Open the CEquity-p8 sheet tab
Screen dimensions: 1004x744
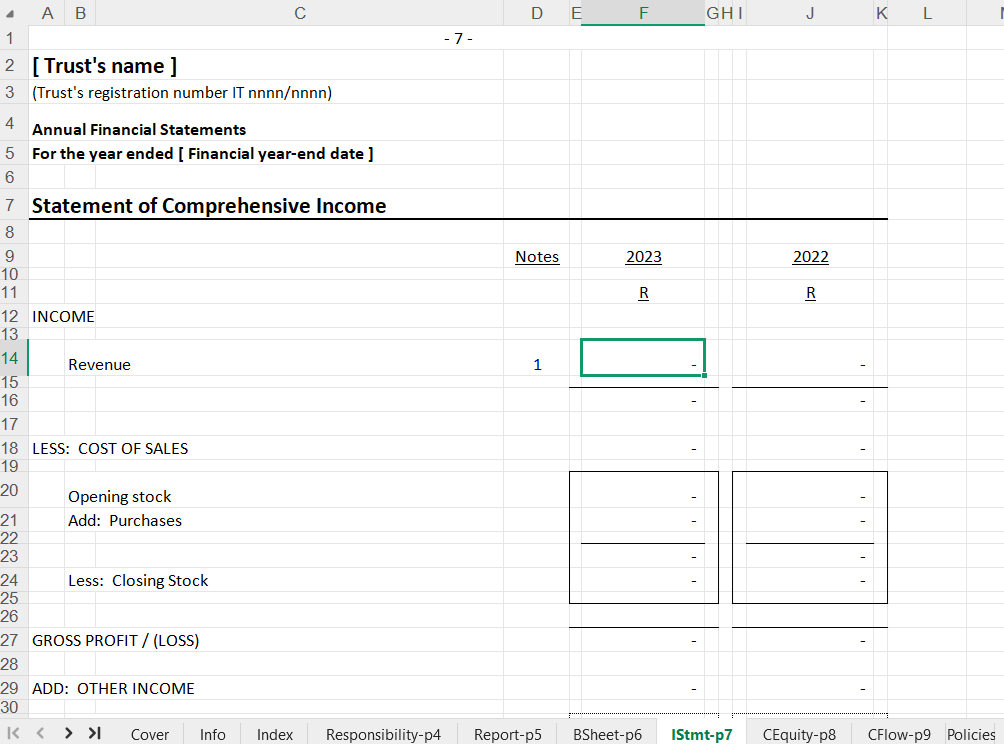[x=799, y=734]
